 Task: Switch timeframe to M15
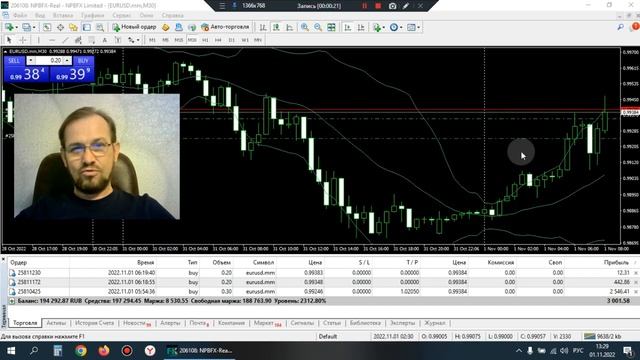click(178, 40)
